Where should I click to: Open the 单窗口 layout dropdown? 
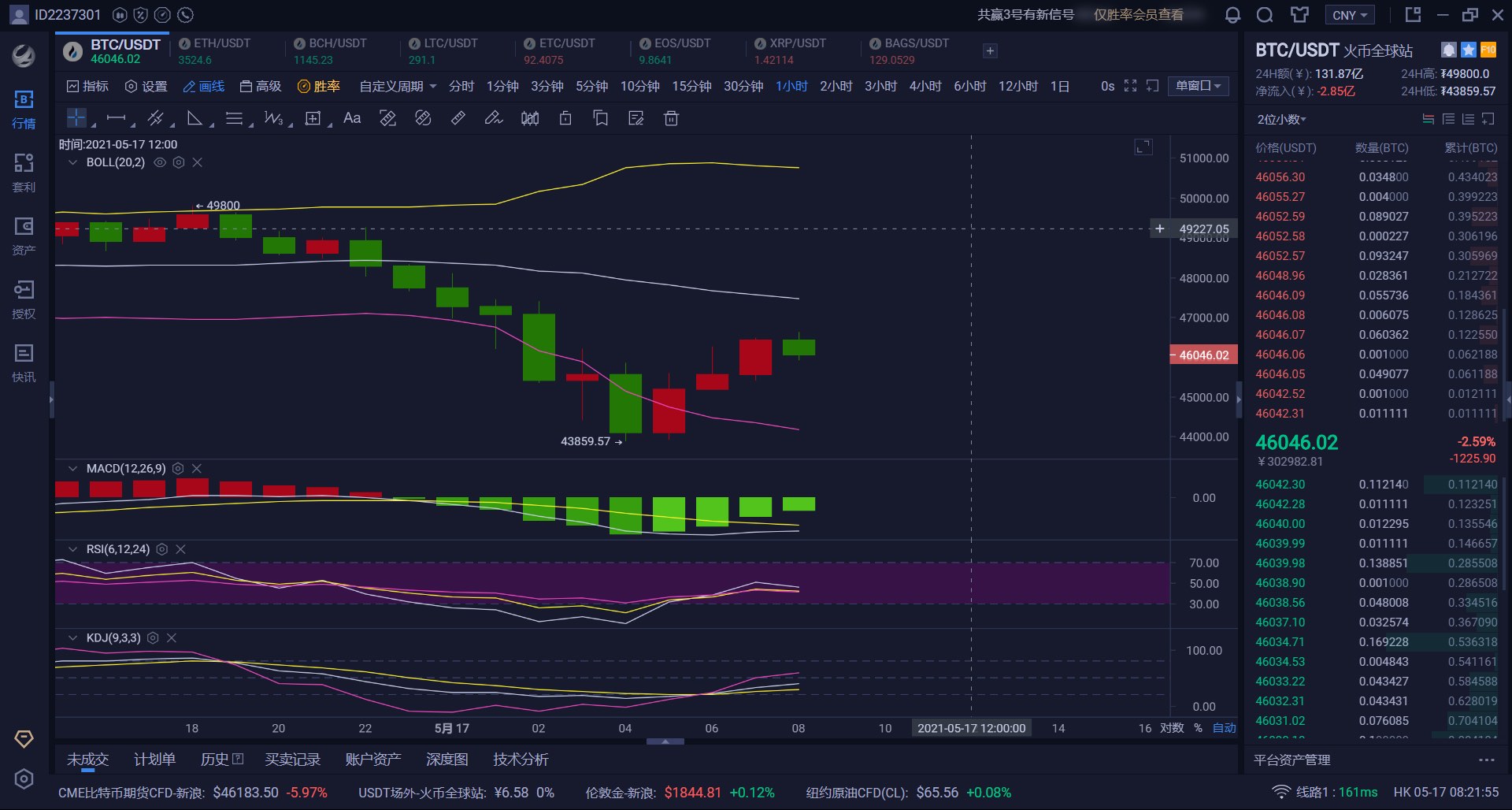1198,86
